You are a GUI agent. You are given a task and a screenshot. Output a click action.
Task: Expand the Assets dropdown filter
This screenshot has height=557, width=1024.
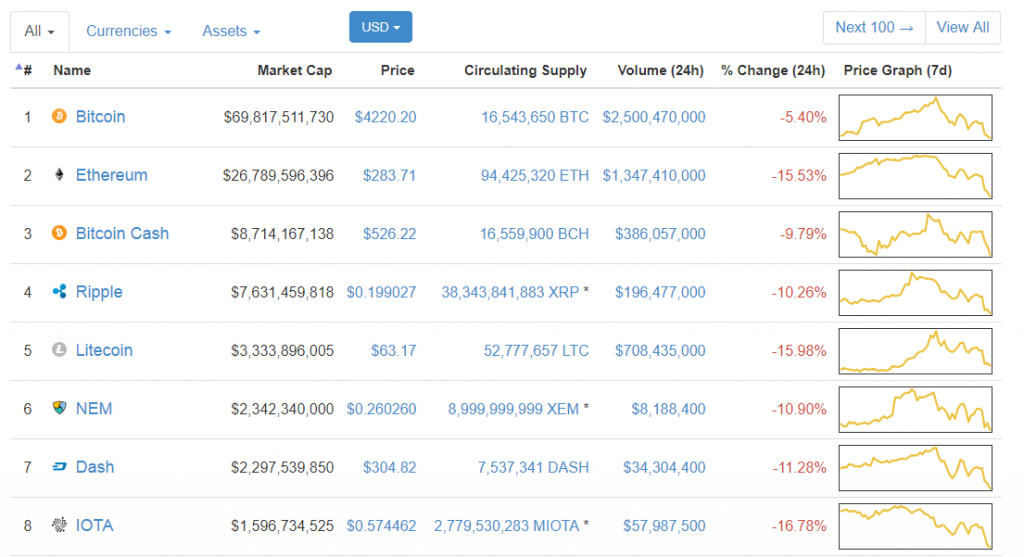click(231, 31)
